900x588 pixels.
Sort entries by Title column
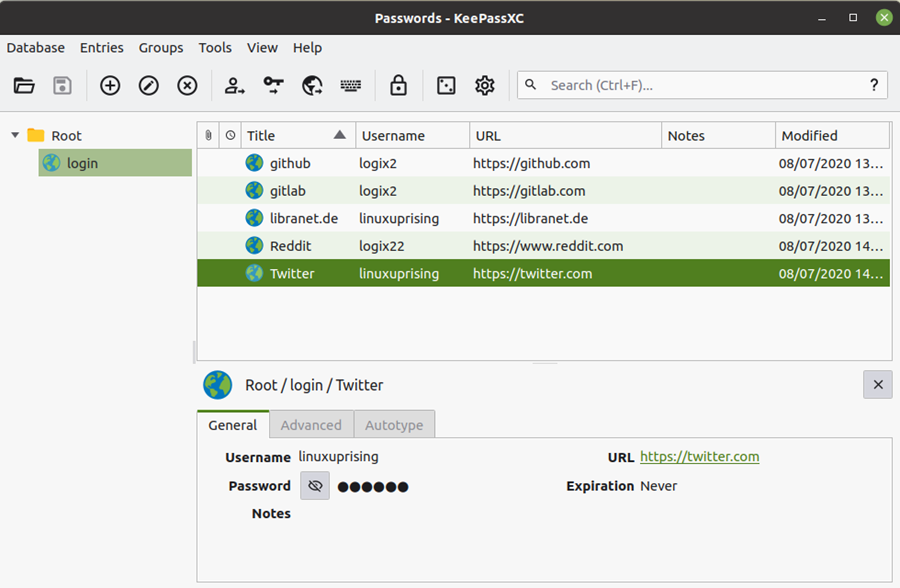click(x=298, y=136)
